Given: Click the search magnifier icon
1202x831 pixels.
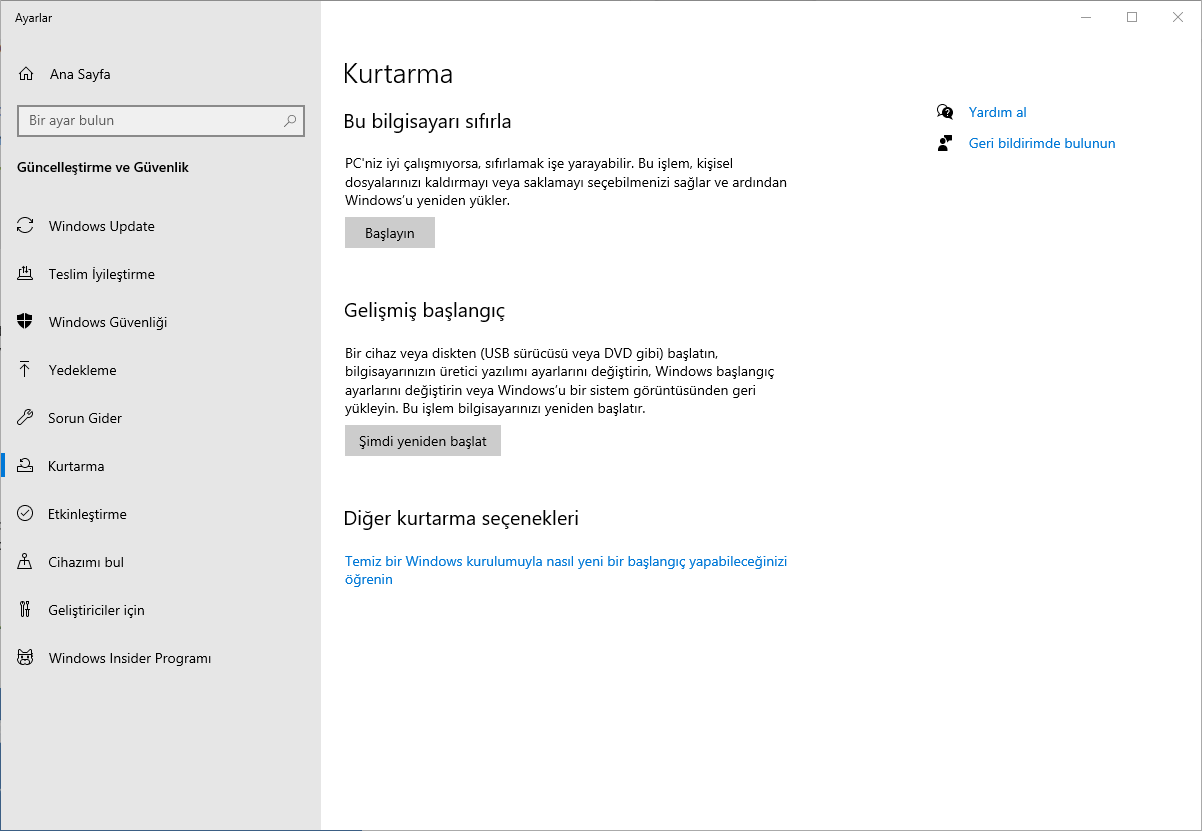Looking at the screenshot, I should tap(290, 121).
